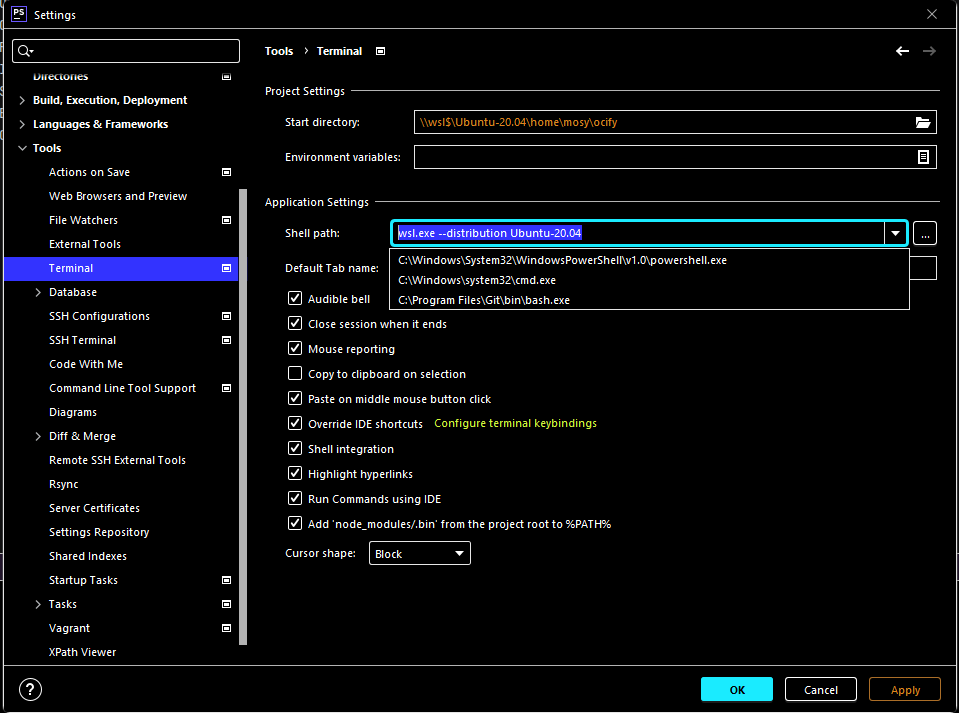The image size is (959, 713).
Task: Click OK to confirm settings
Action: coord(737,690)
